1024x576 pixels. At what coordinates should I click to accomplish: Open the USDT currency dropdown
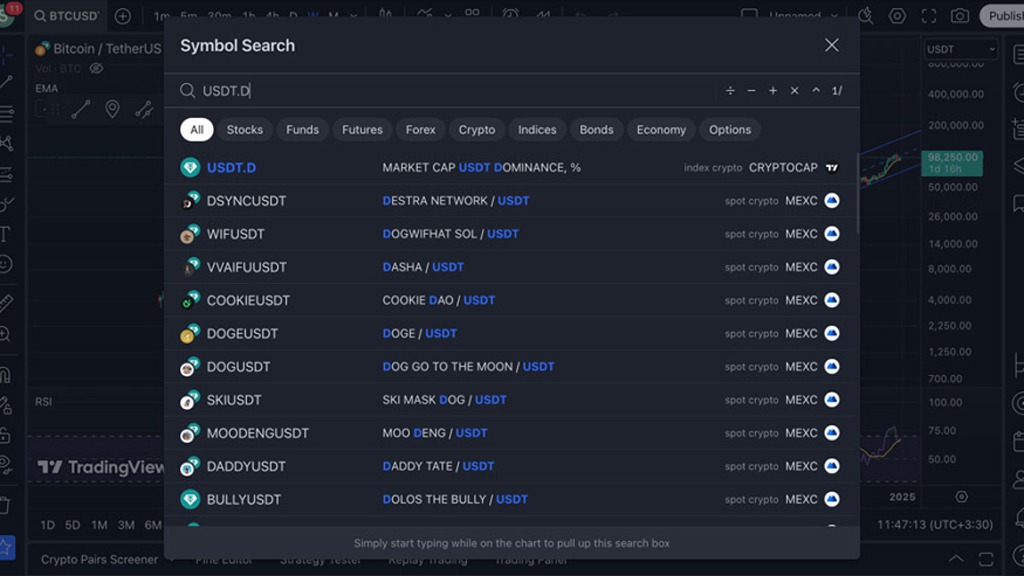click(x=960, y=49)
